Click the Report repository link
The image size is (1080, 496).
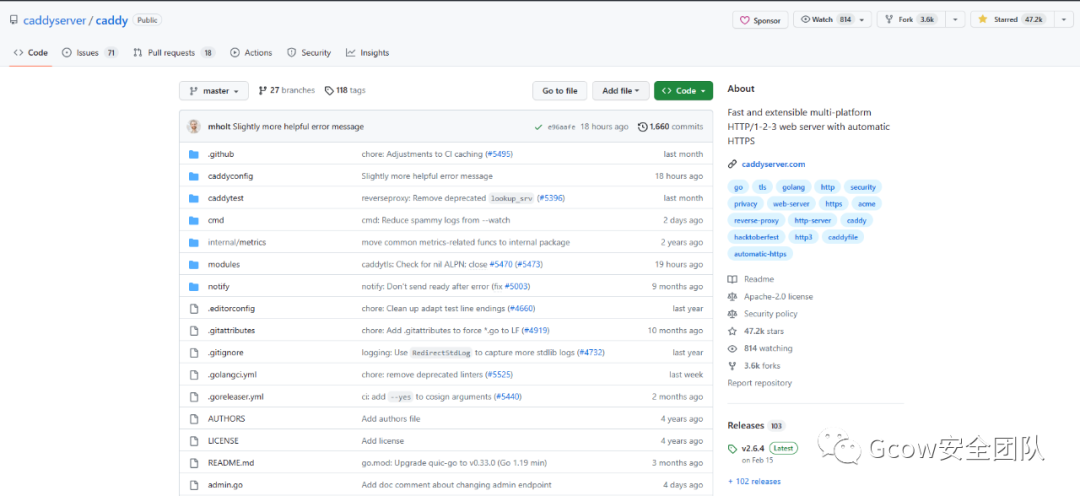760,383
